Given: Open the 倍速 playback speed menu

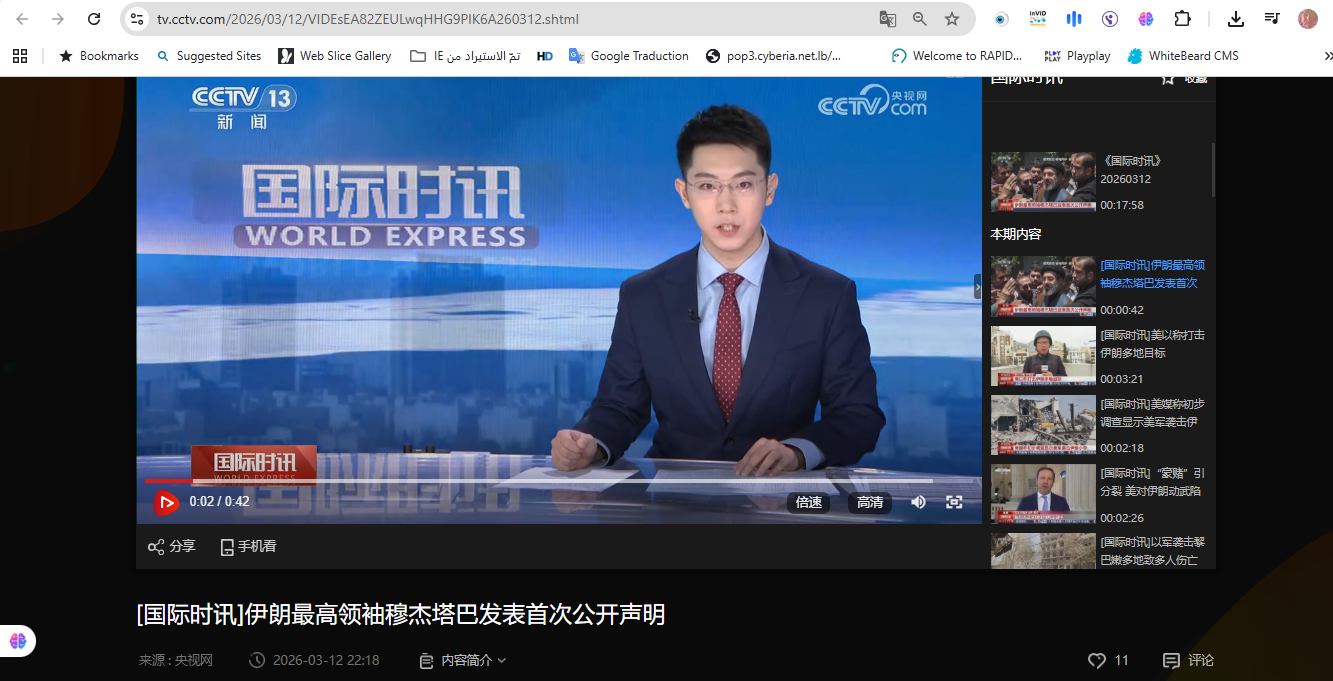Looking at the screenshot, I should click(x=809, y=502).
